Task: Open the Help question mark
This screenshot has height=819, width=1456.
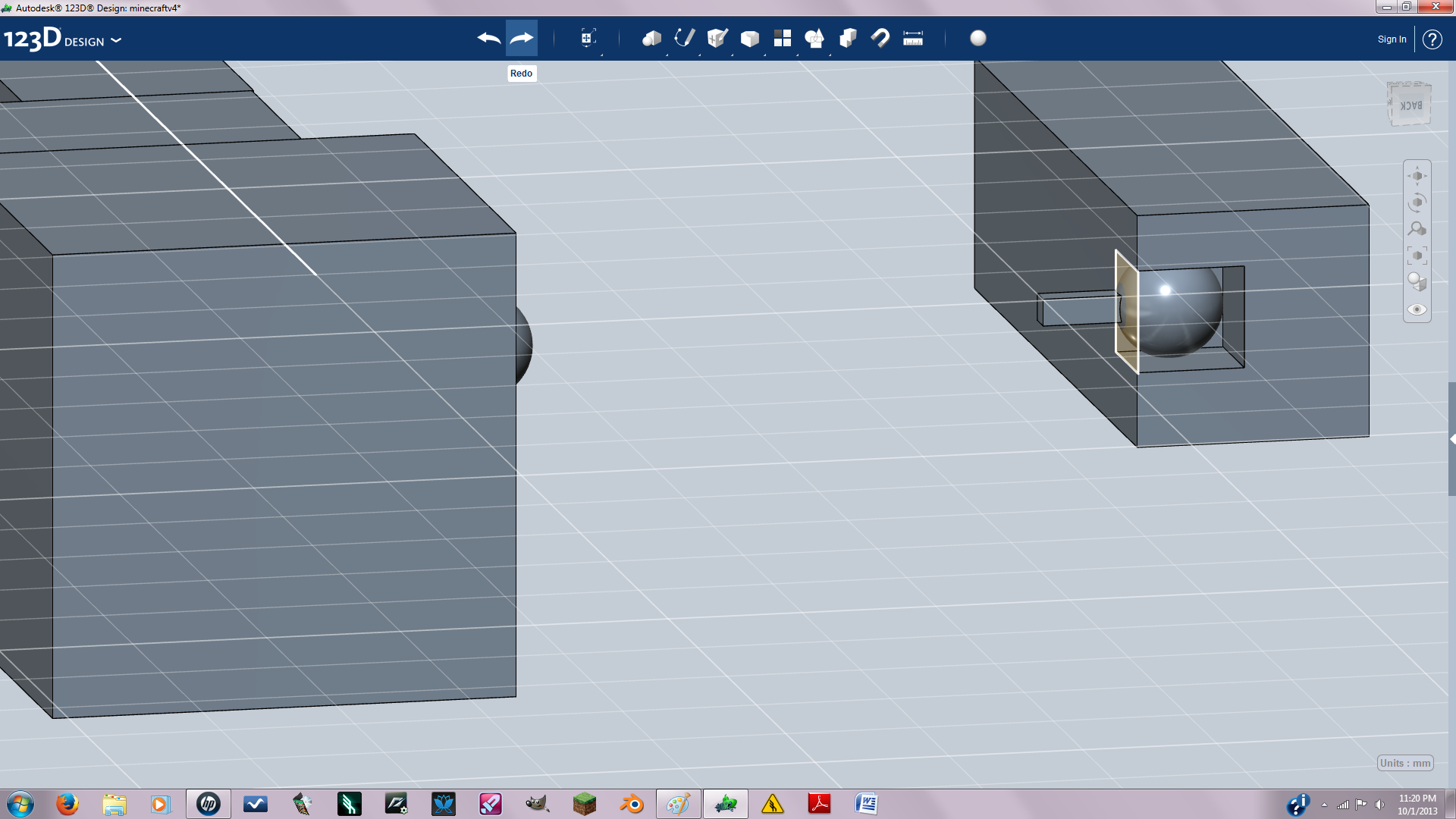Action: coord(1432,39)
